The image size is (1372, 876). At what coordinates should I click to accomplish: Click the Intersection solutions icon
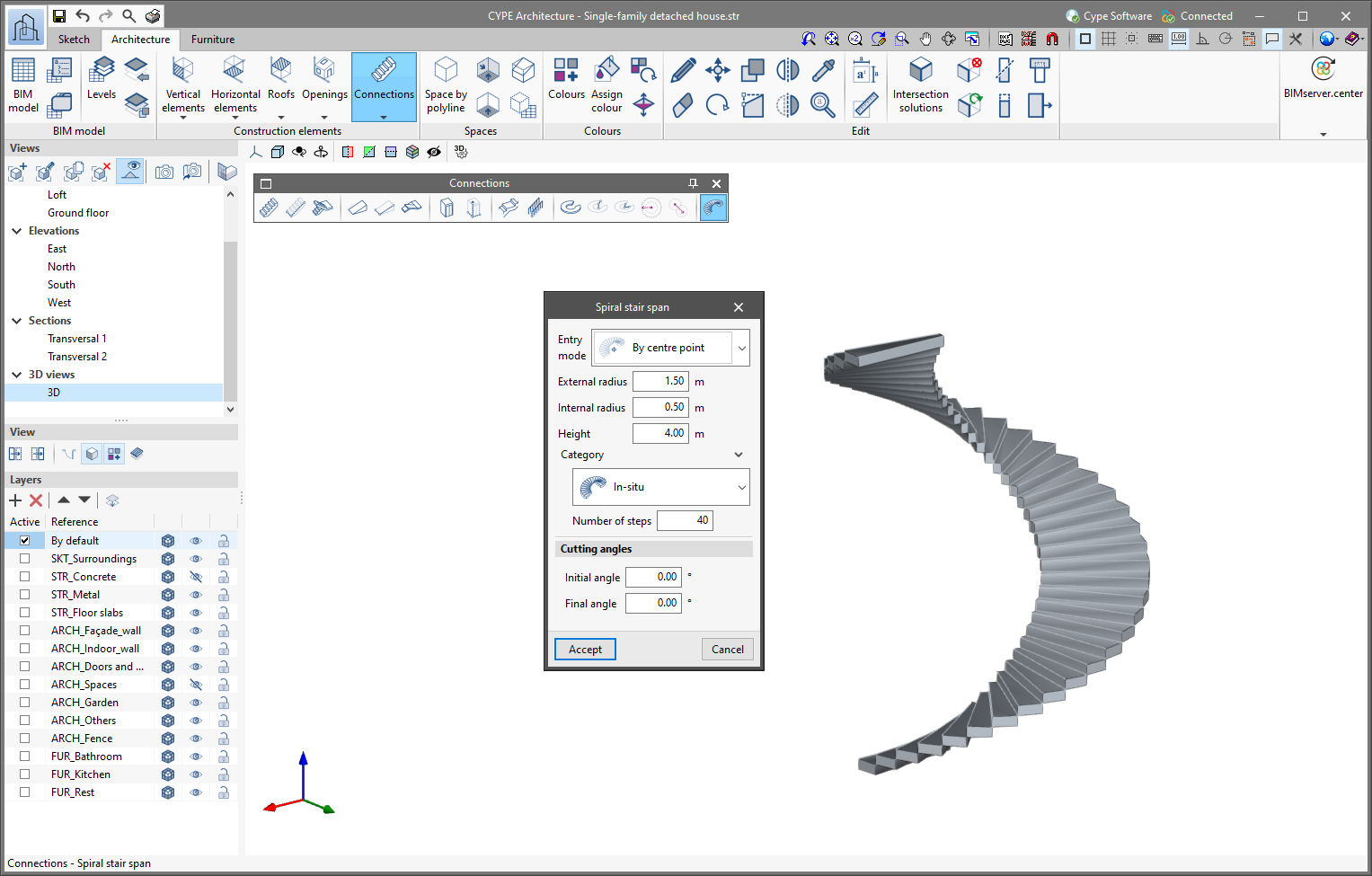coord(920,85)
